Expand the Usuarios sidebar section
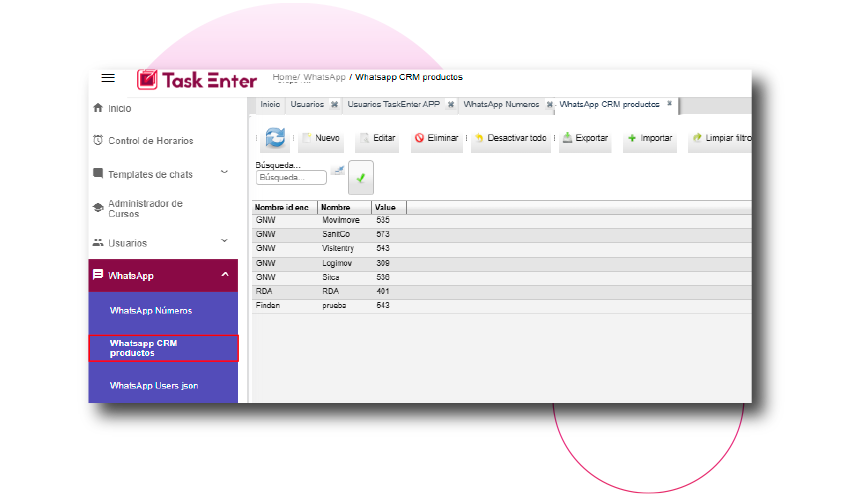 (224, 242)
